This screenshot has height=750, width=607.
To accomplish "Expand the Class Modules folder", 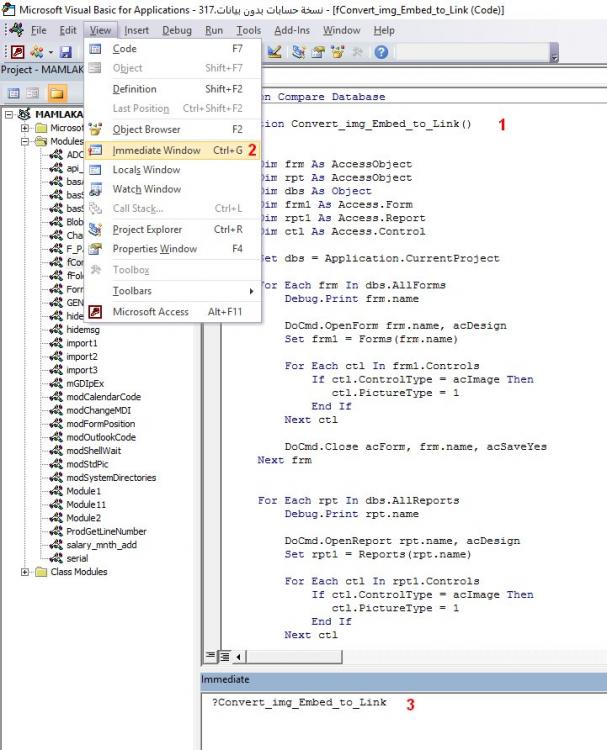I will [x=25, y=572].
